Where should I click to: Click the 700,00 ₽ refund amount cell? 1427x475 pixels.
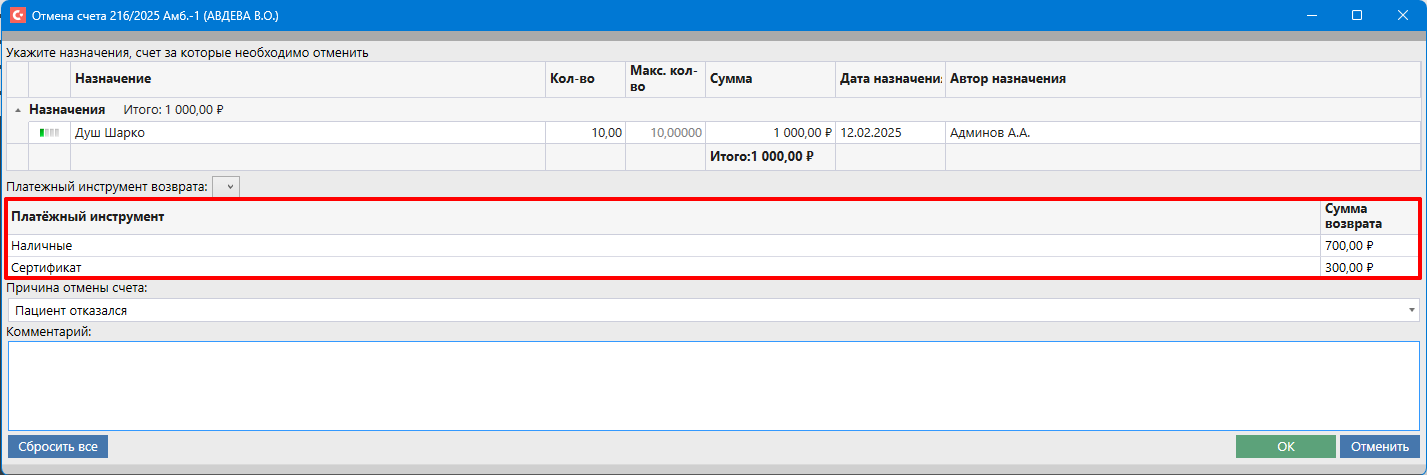(1350, 246)
